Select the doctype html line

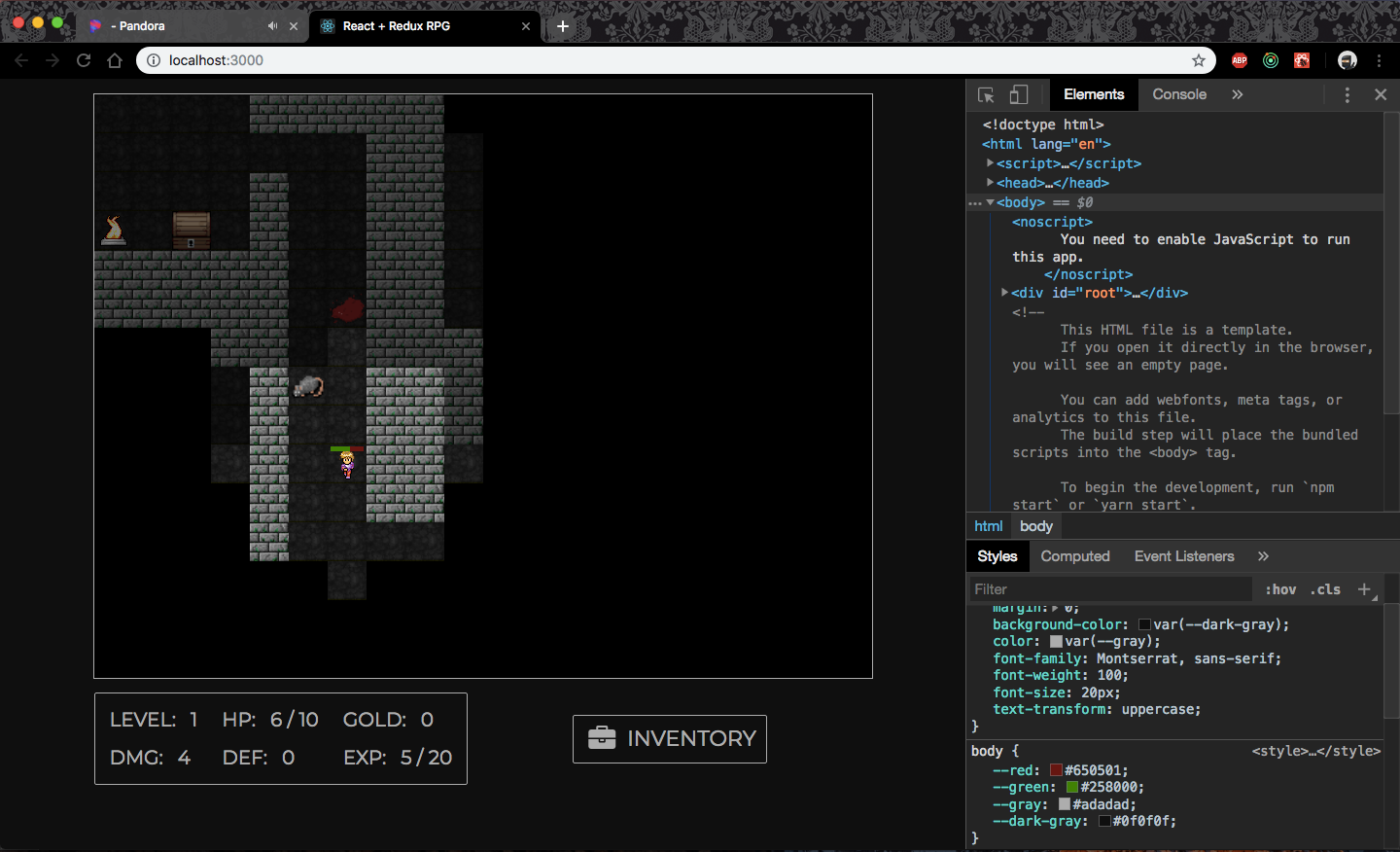click(1043, 124)
